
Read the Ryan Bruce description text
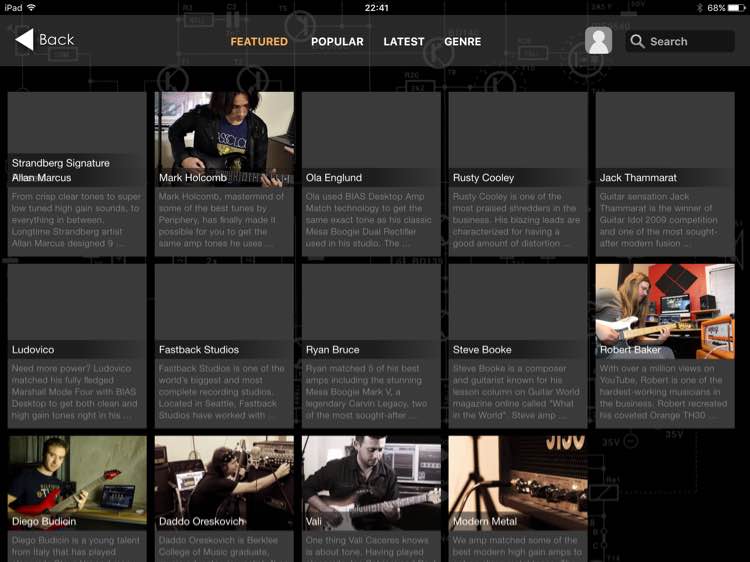(x=366, y=392)
